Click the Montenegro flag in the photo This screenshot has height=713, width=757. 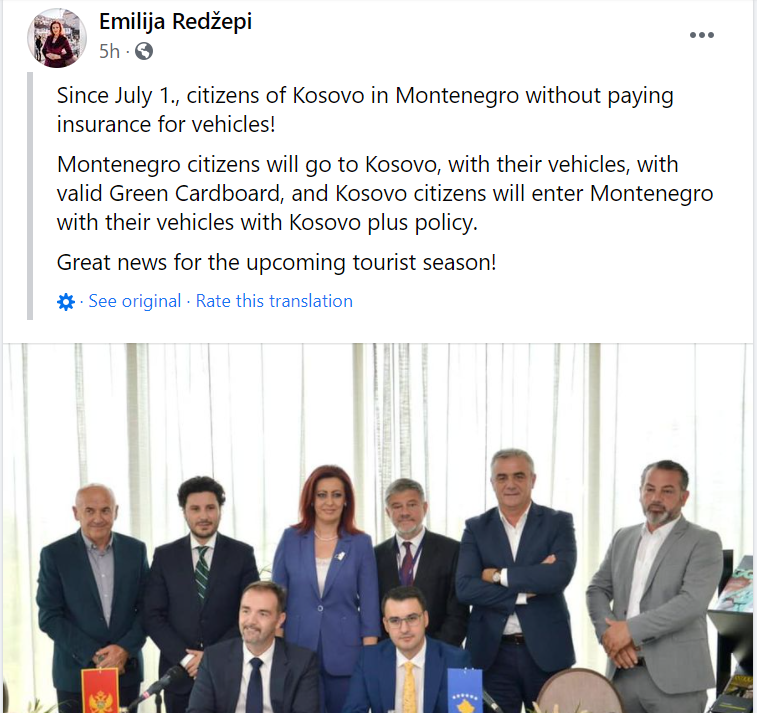click(x=100, y=690)
